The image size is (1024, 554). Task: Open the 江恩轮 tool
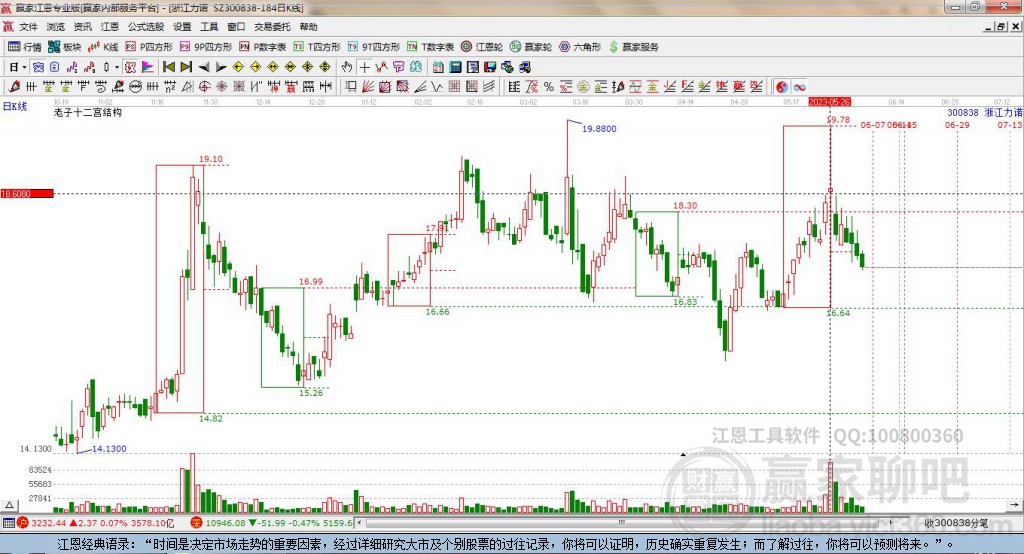(x=482, y=47)
